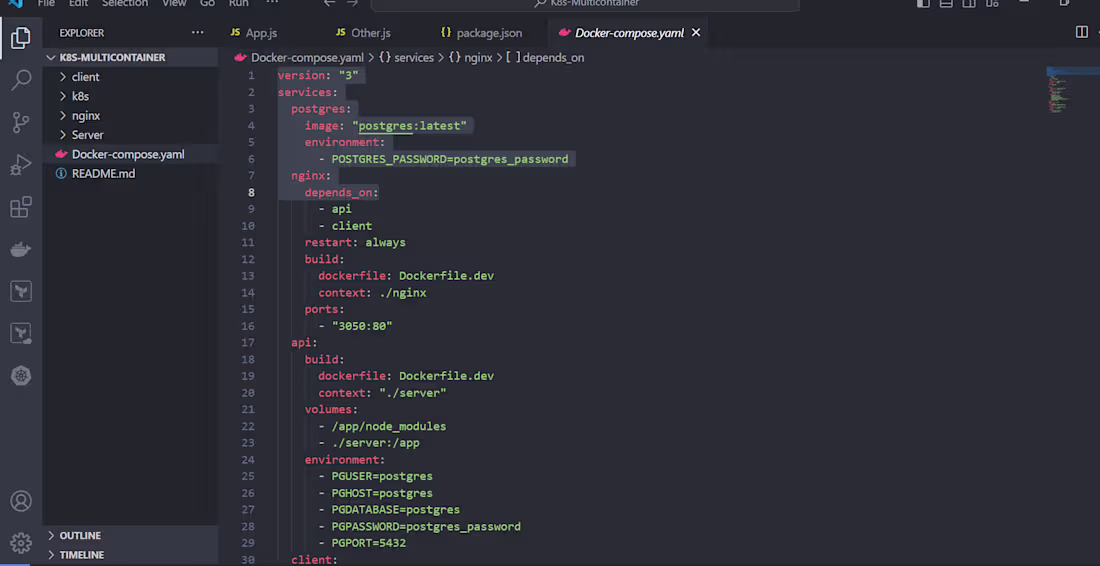Click the "postgres:latest" image value
This screenshot has height=566, width=1100.
[x=409, y=126]
